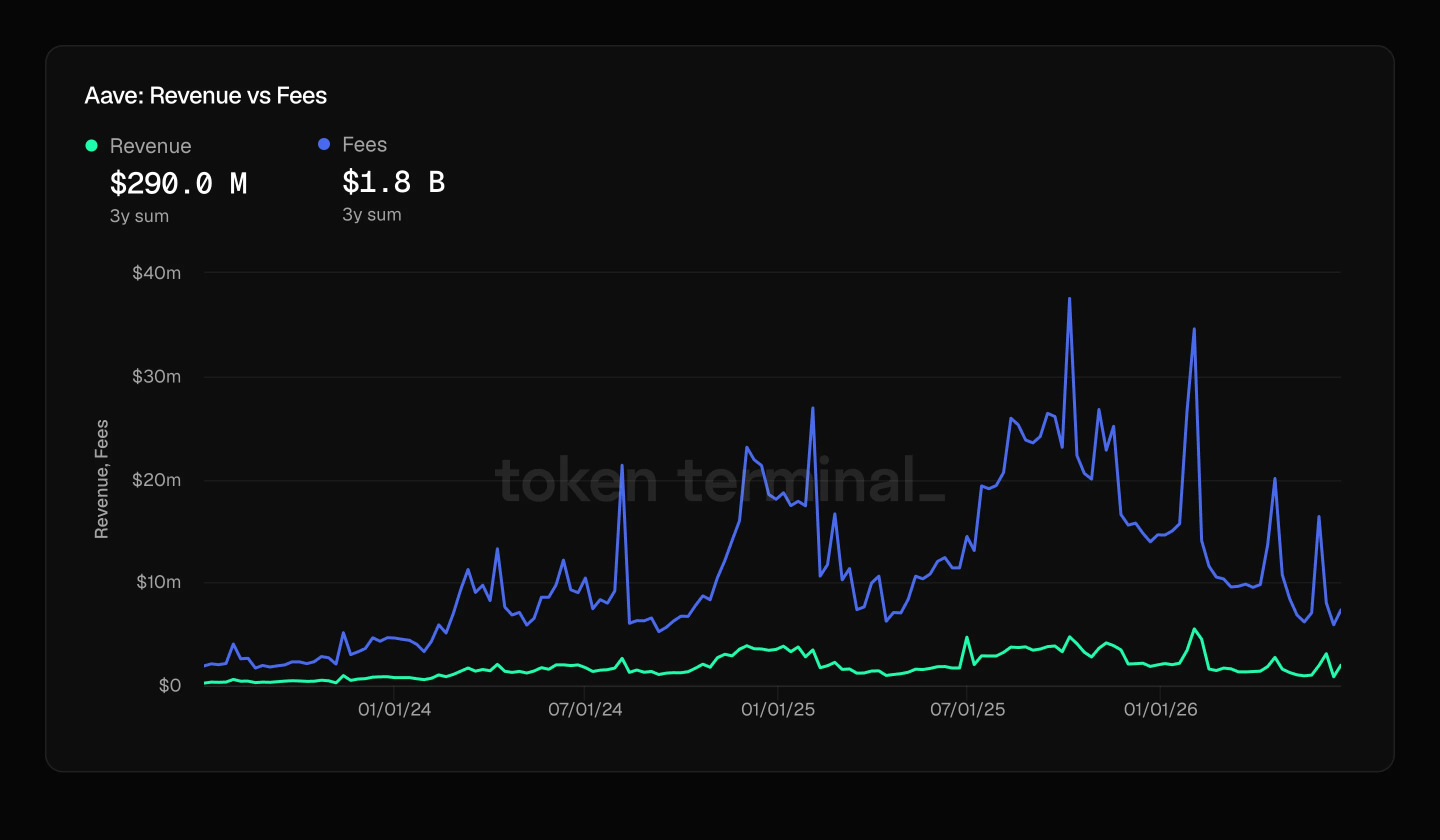This screenshot has width=1440, height=840.
Task: Click the '01/01/24' x-axis date label
Action: point(394,709)
